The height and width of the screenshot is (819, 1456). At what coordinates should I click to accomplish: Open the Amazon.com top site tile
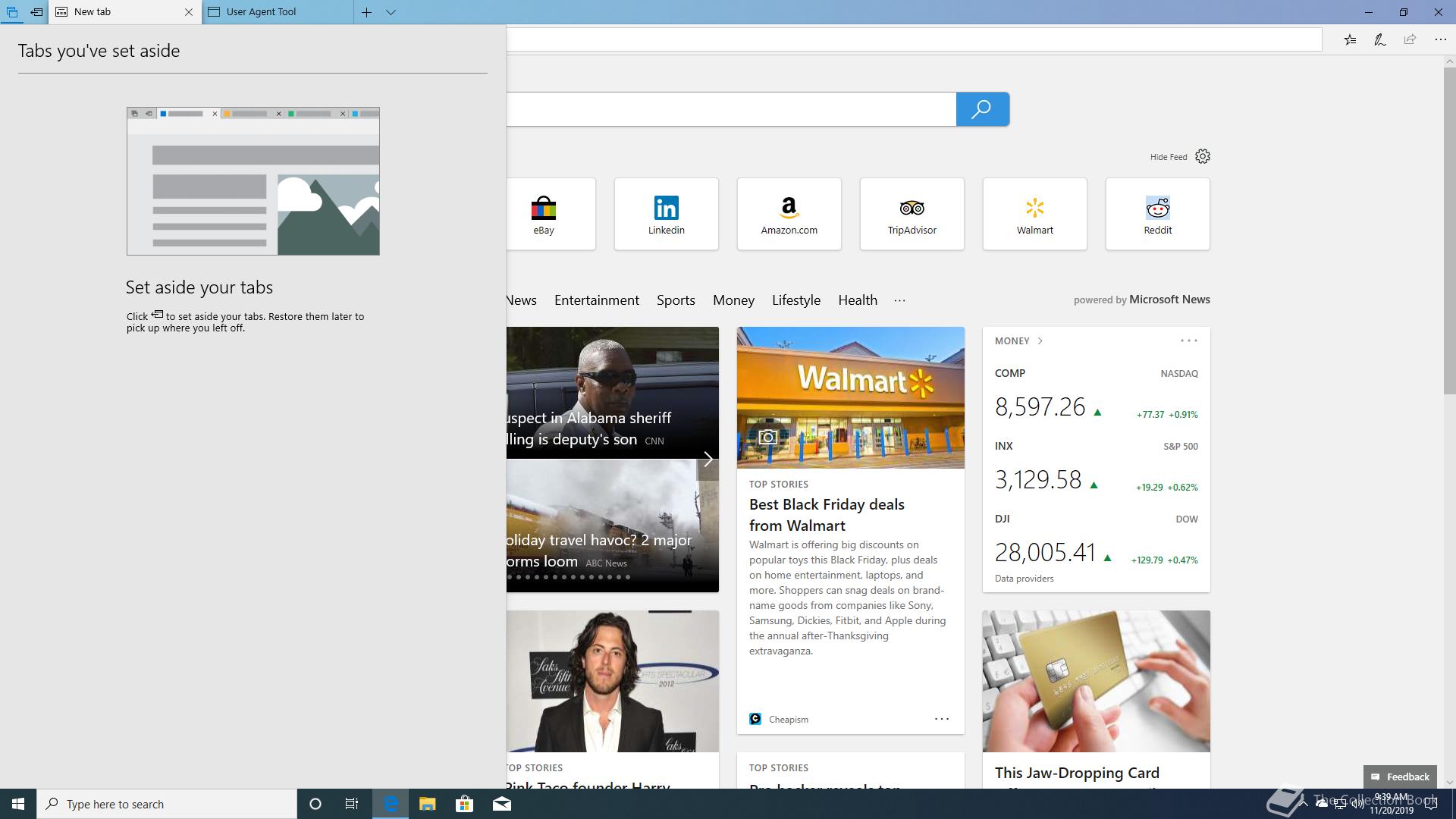pos(789,214)
